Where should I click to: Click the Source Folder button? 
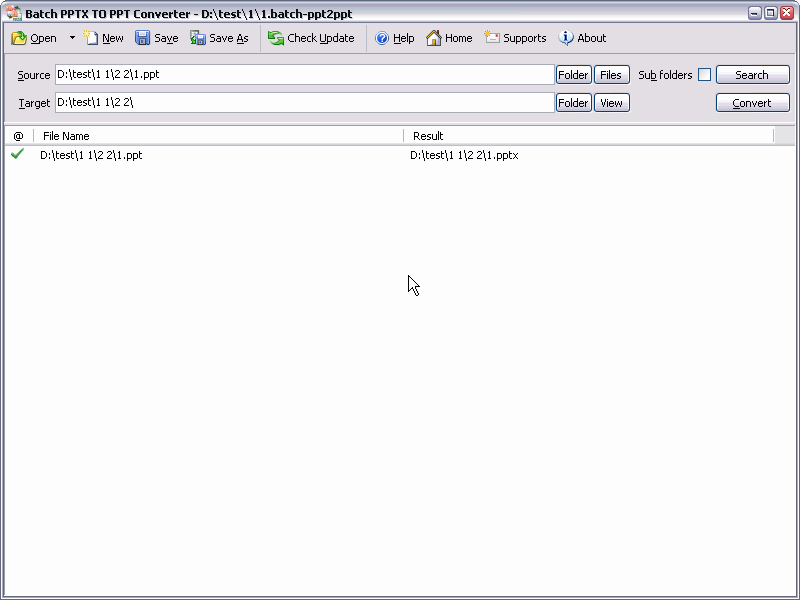coord(573,75)
